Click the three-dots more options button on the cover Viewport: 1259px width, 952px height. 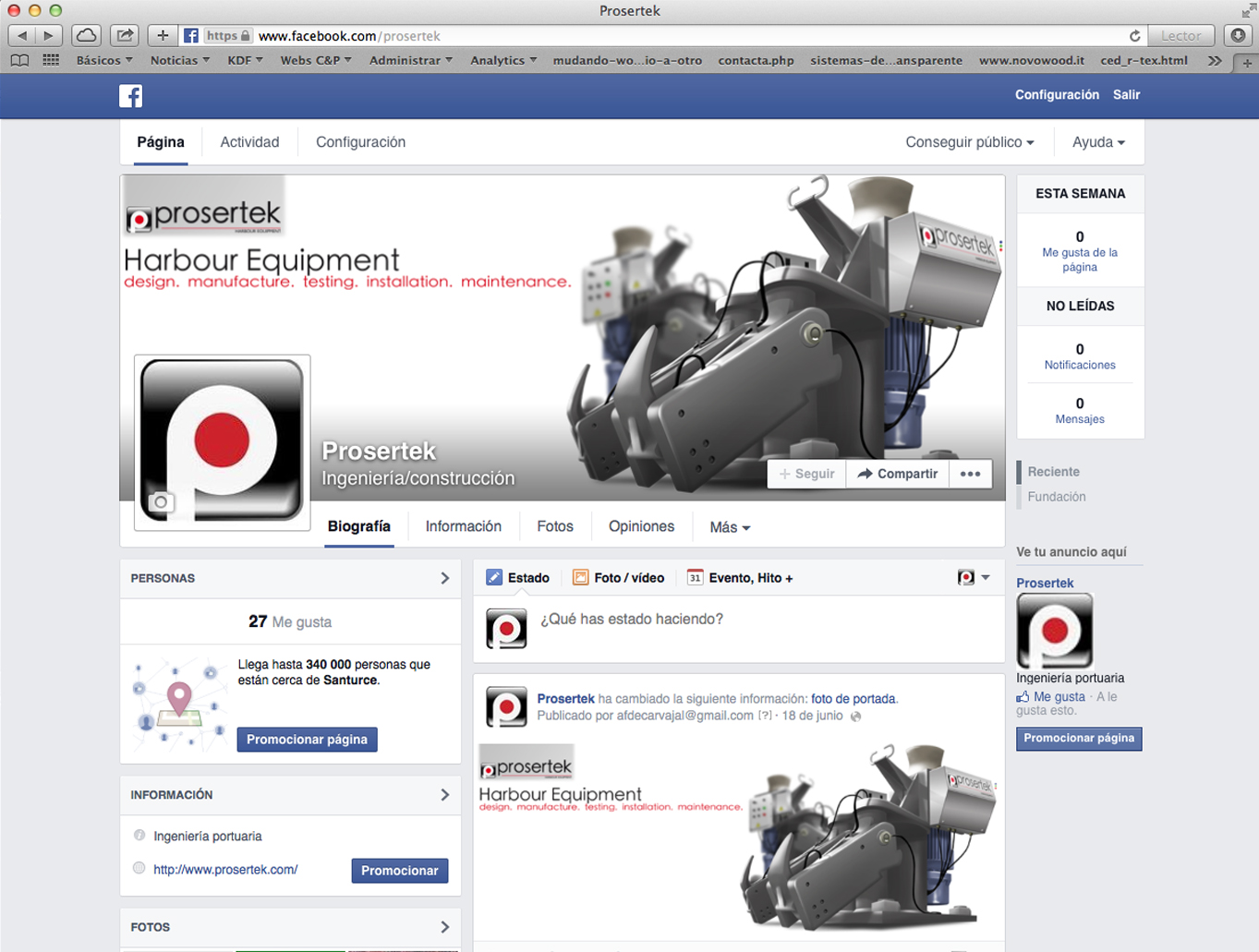pyautogui.click(x=970, y=474)
